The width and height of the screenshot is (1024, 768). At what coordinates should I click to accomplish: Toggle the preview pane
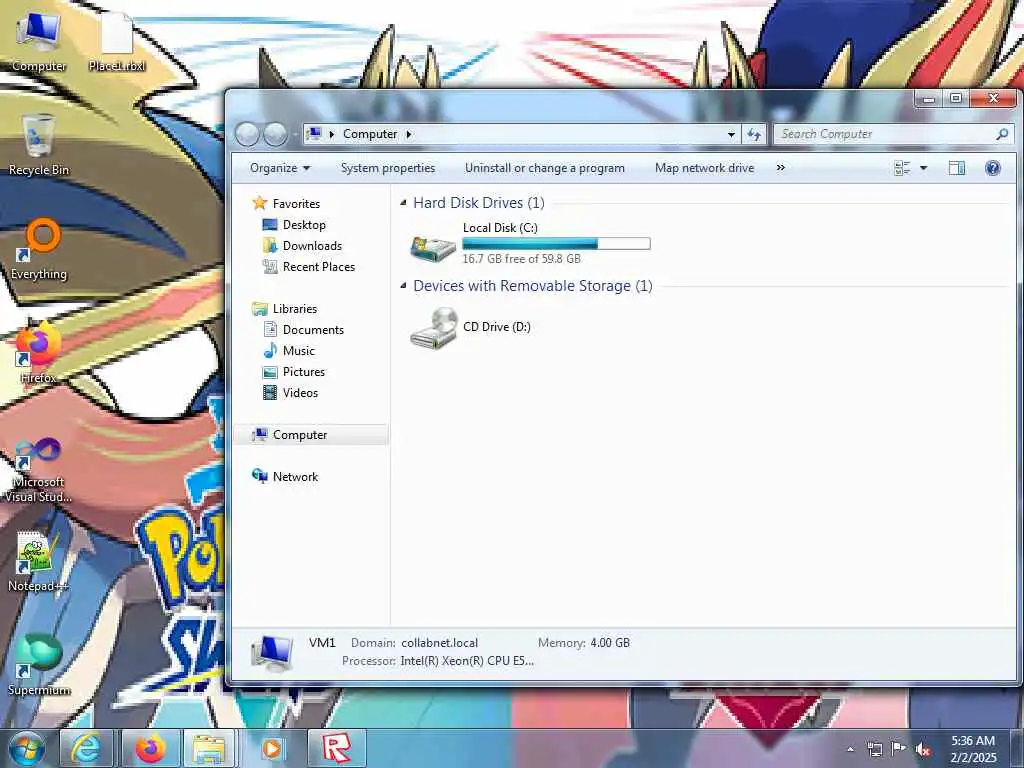pyautogui.click(x=957, y=168)
